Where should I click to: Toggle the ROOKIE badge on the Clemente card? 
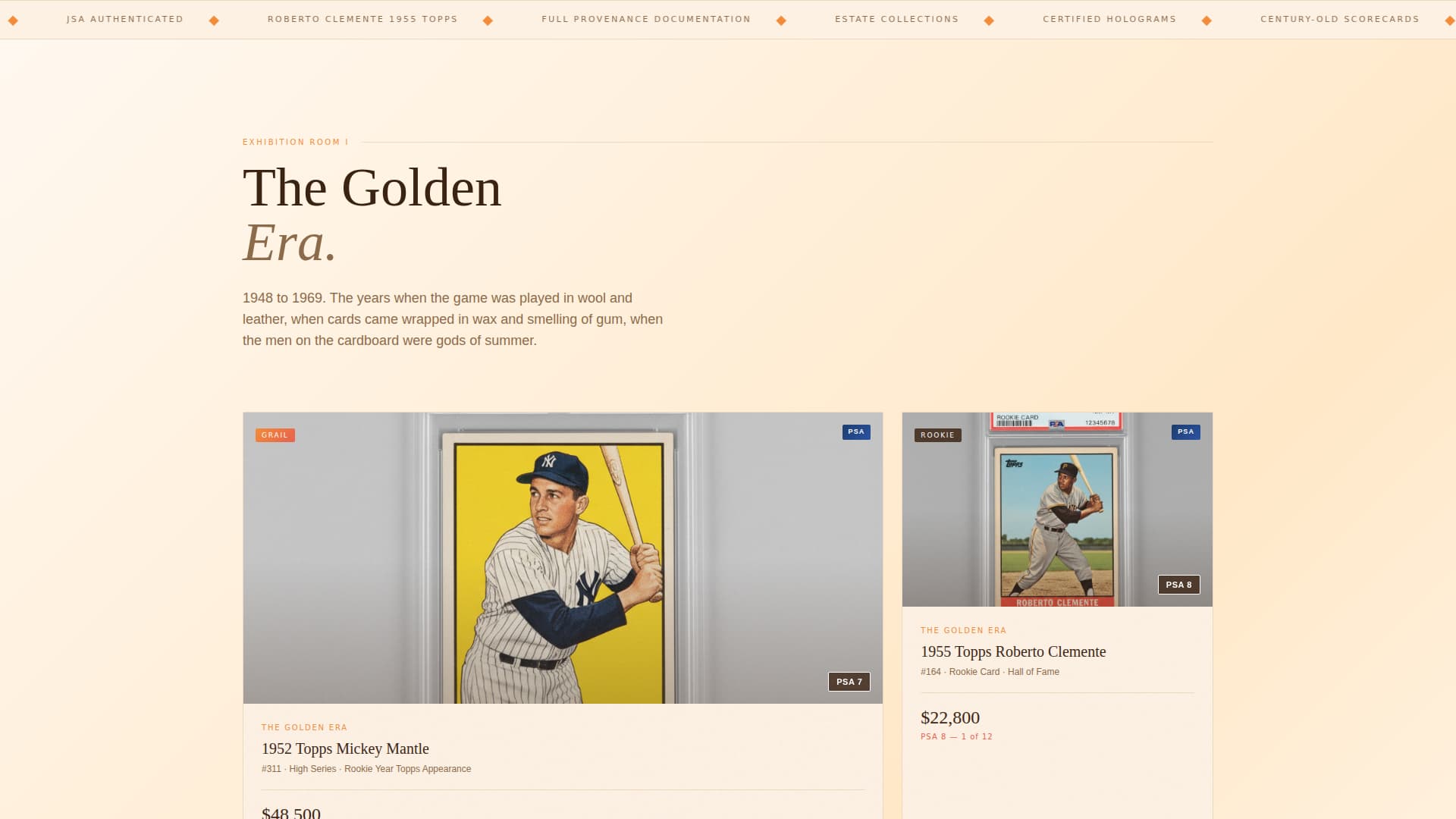point(937,435)
